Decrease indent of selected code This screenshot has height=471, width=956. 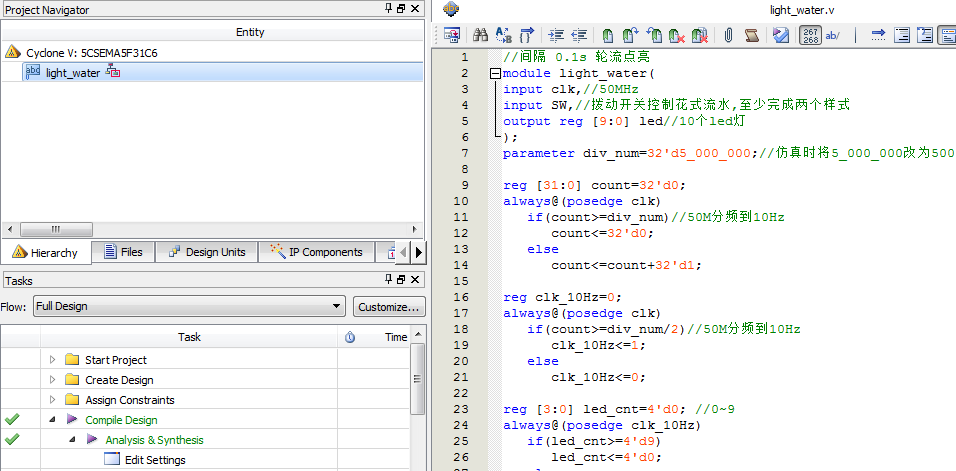[579, 35]
